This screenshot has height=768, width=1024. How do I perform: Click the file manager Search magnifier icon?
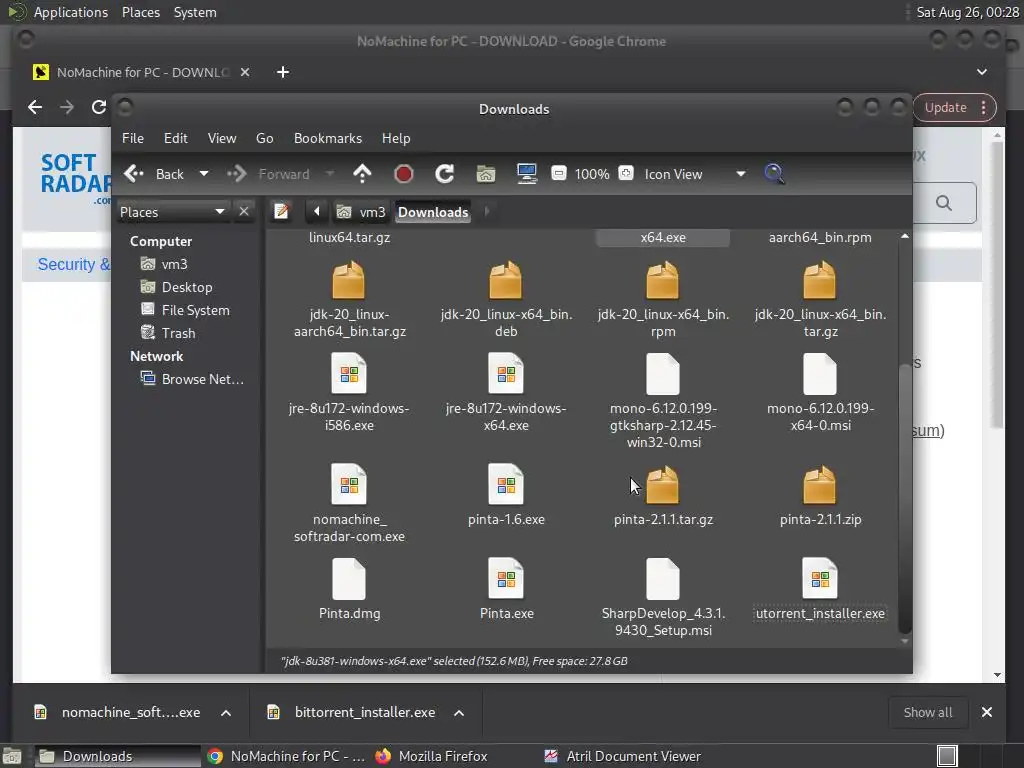tap(774, 174)
